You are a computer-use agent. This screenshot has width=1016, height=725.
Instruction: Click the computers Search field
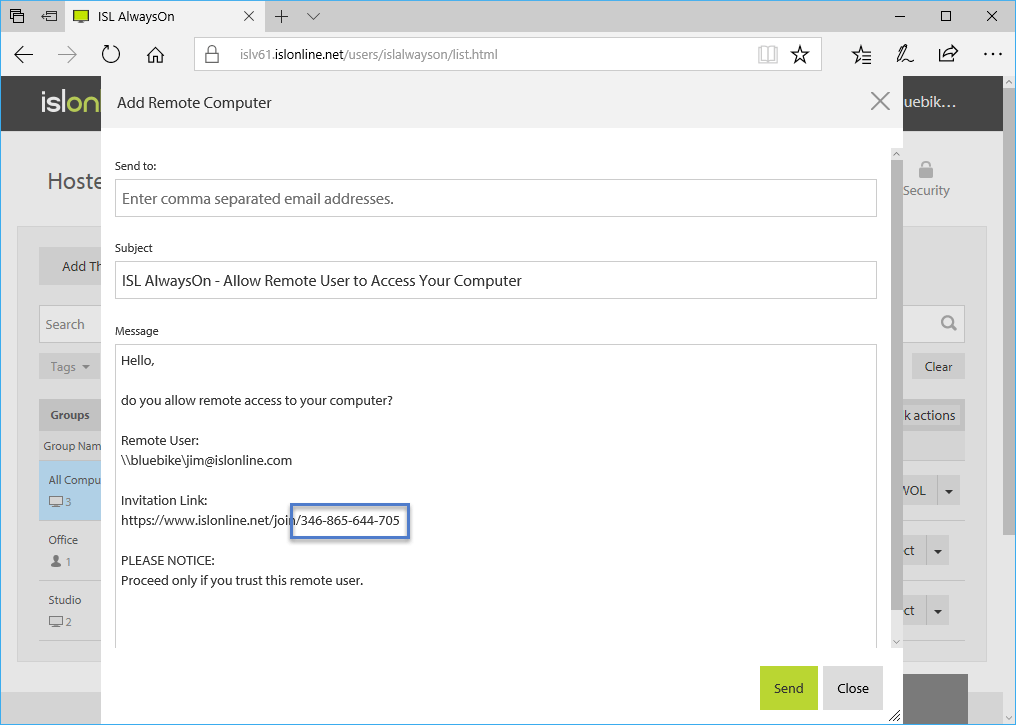tap(70, 324)
